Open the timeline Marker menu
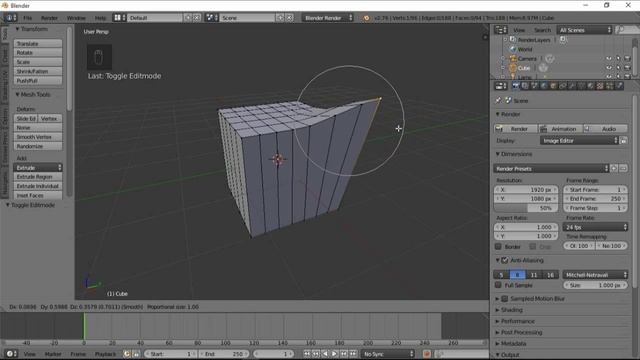This screenshot has width=640, height=360. point(53,354)
